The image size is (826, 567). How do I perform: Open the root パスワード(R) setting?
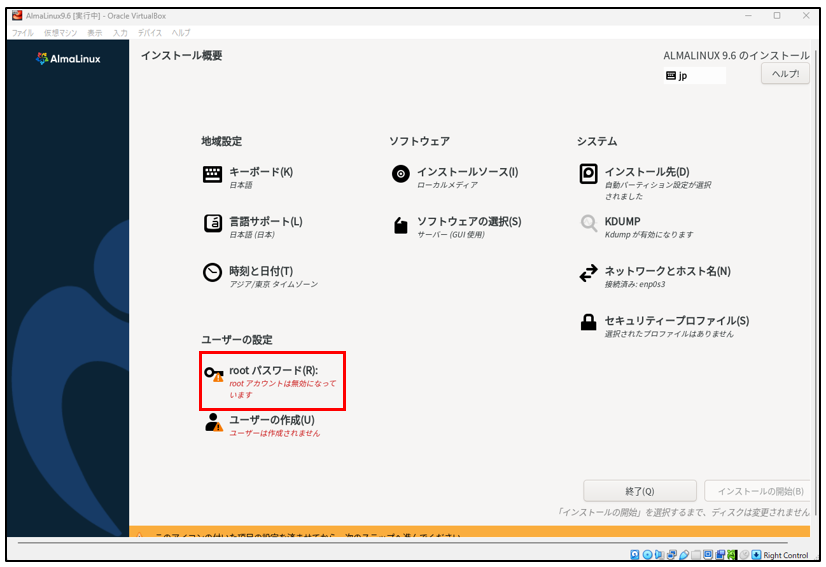pyautogui.click(x=273, y=371)
